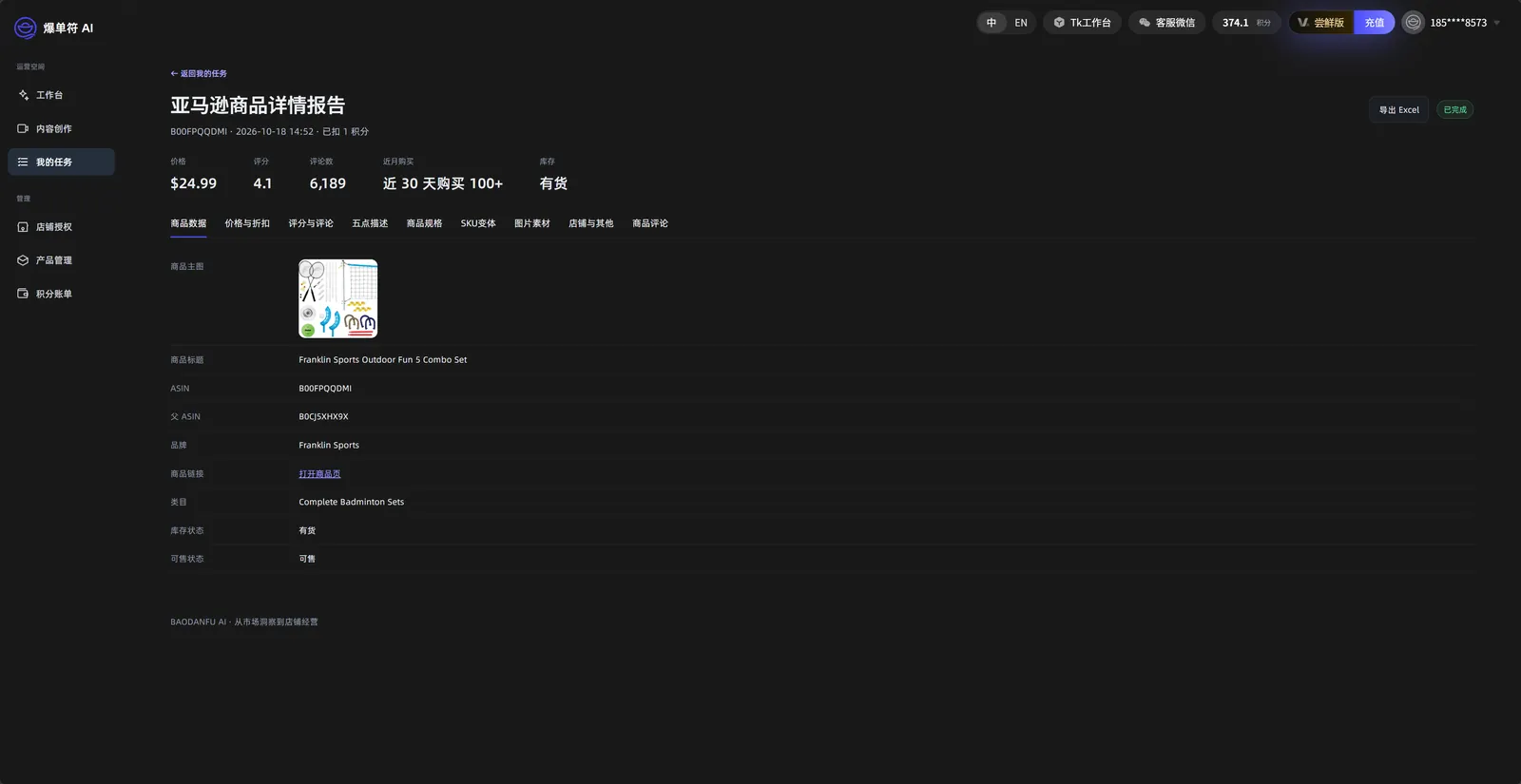Image resolution: width=1521 pixels, height=784 pixels.
Task: Expand the account dropdown arrow
Action: click(x=1497, y=23)
